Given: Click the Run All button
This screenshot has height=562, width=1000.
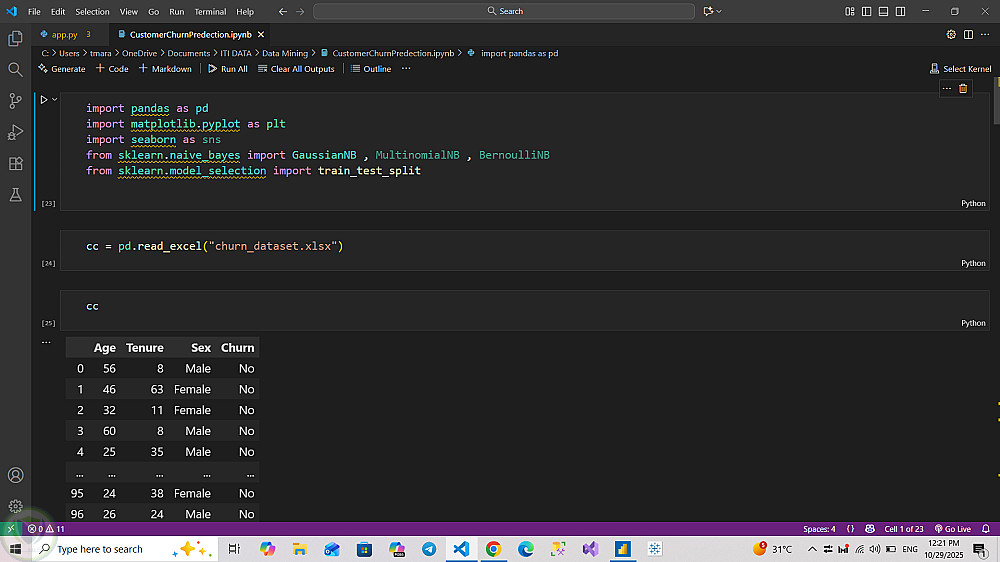Looking at the screenshot, I should coord(228,69).
